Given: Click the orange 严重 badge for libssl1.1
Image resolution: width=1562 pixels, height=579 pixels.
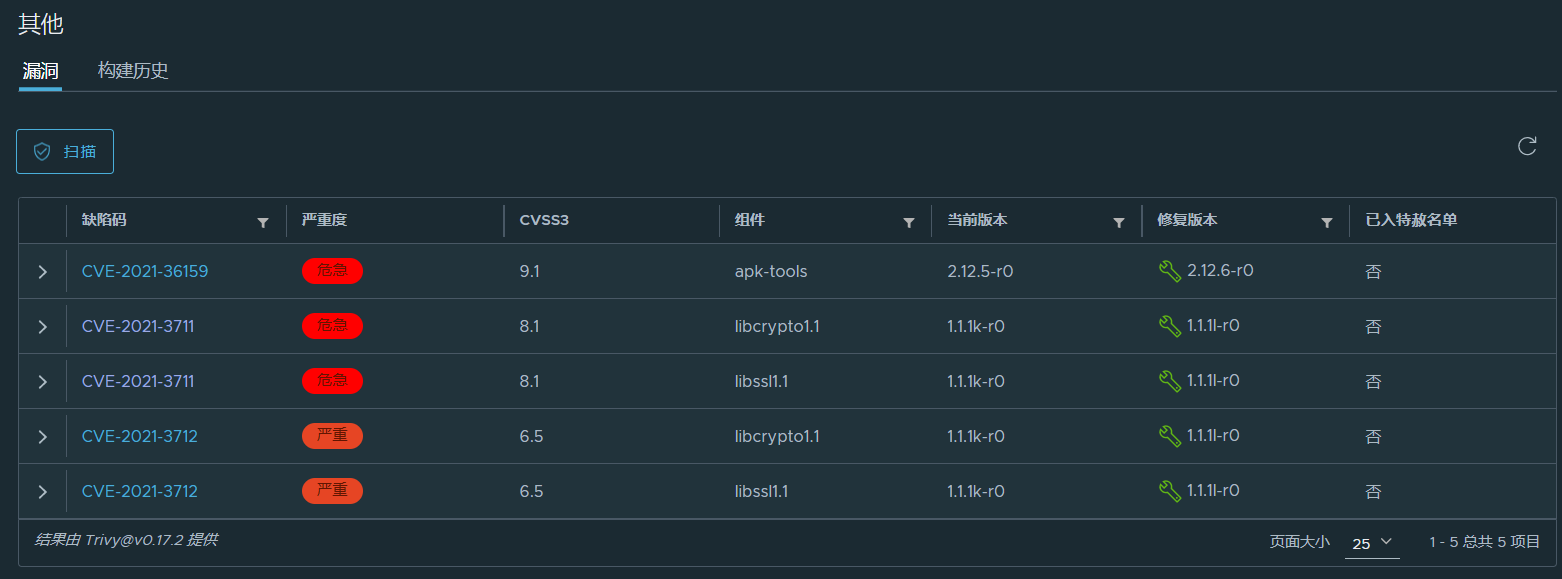Looking at the screenshot, I should [332, 491].
